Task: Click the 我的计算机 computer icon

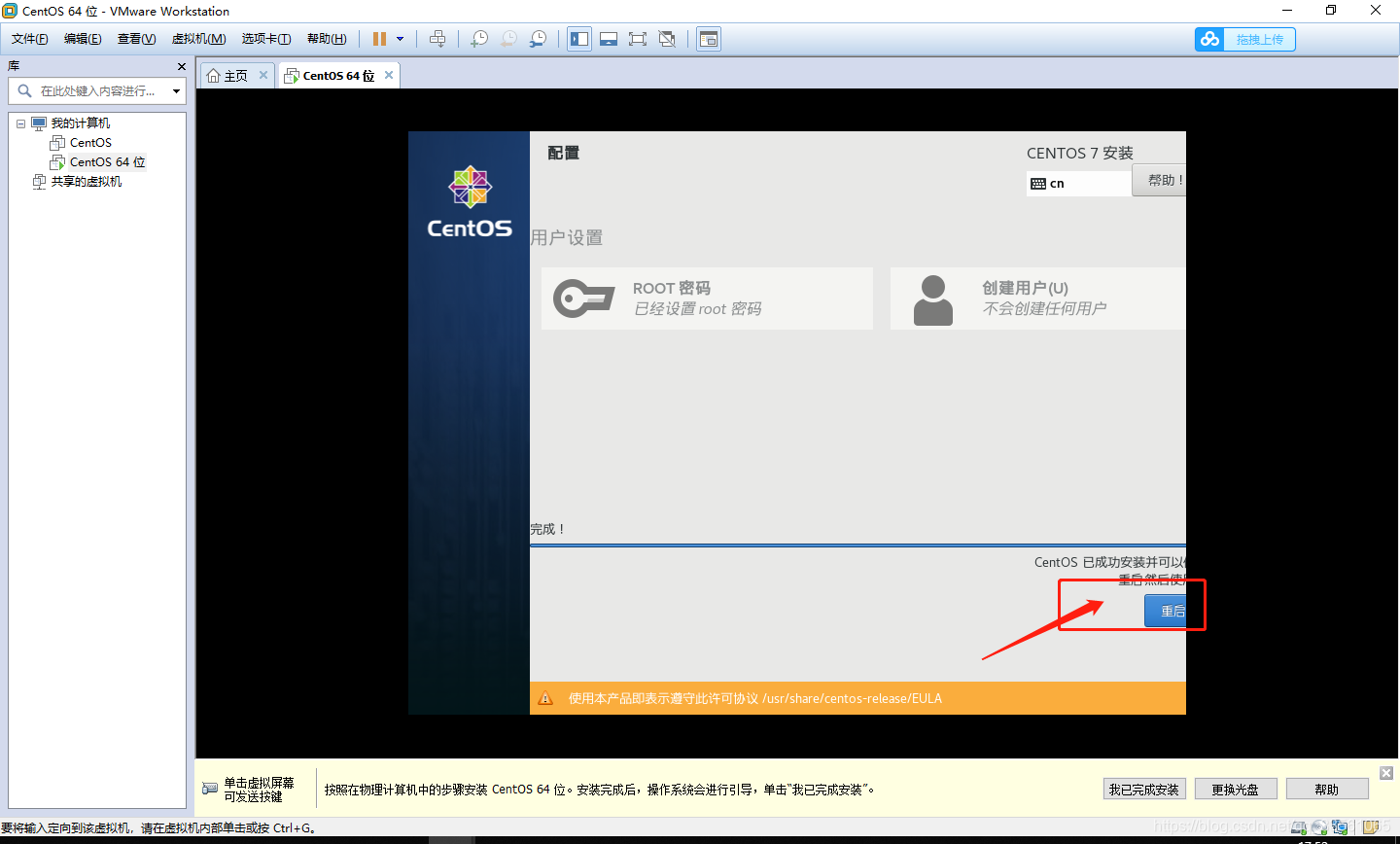Action: (x=39, y=123)
